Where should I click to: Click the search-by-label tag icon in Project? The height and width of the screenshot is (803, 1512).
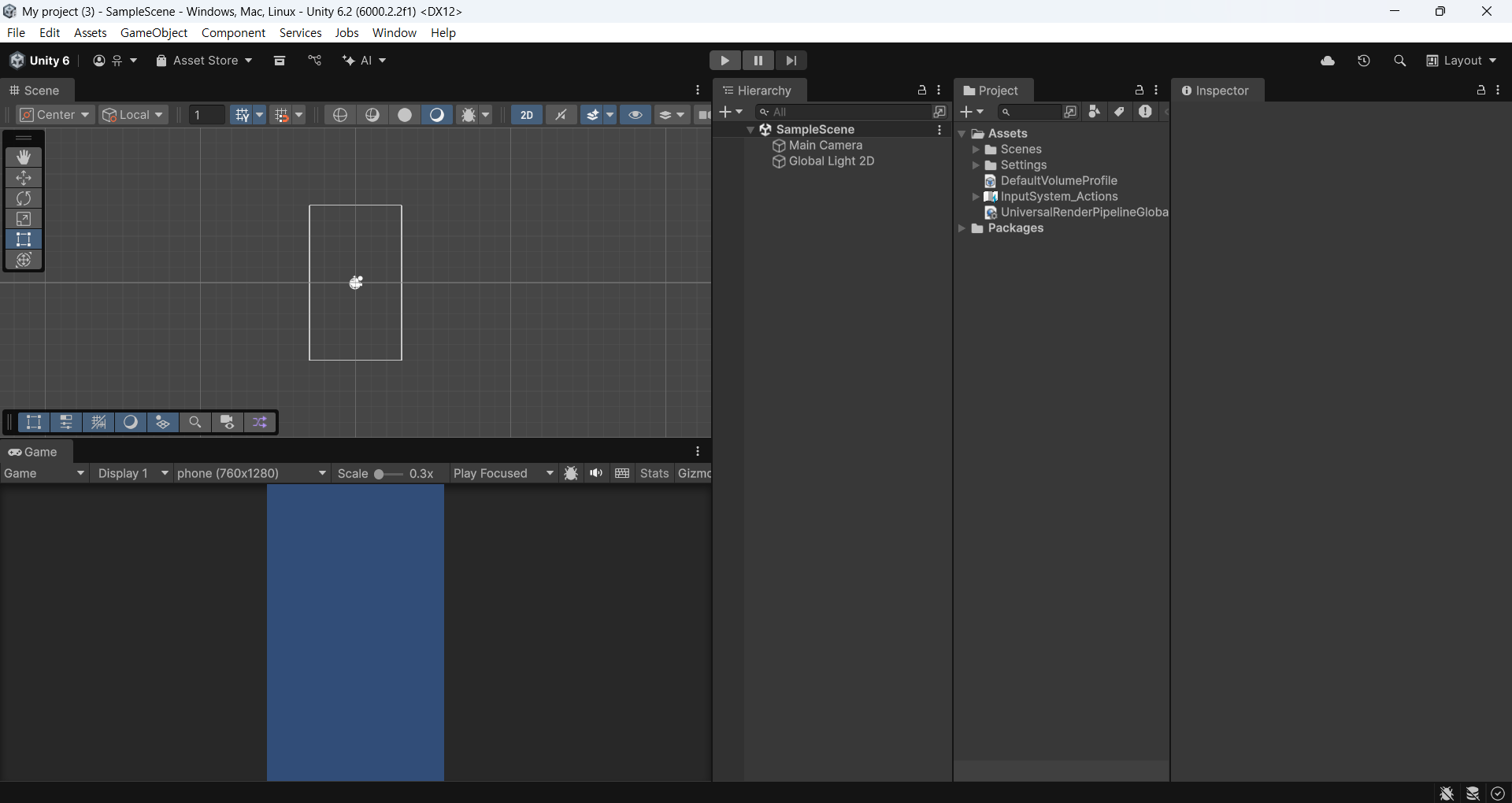click(1119, 112)
